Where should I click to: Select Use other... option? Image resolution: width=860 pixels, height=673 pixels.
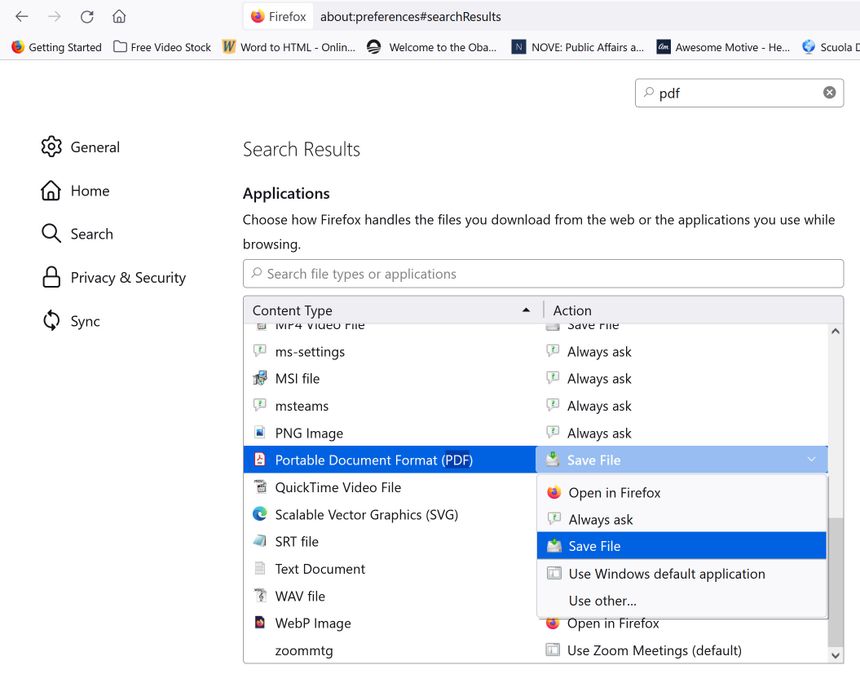click(x=602, y=601)
